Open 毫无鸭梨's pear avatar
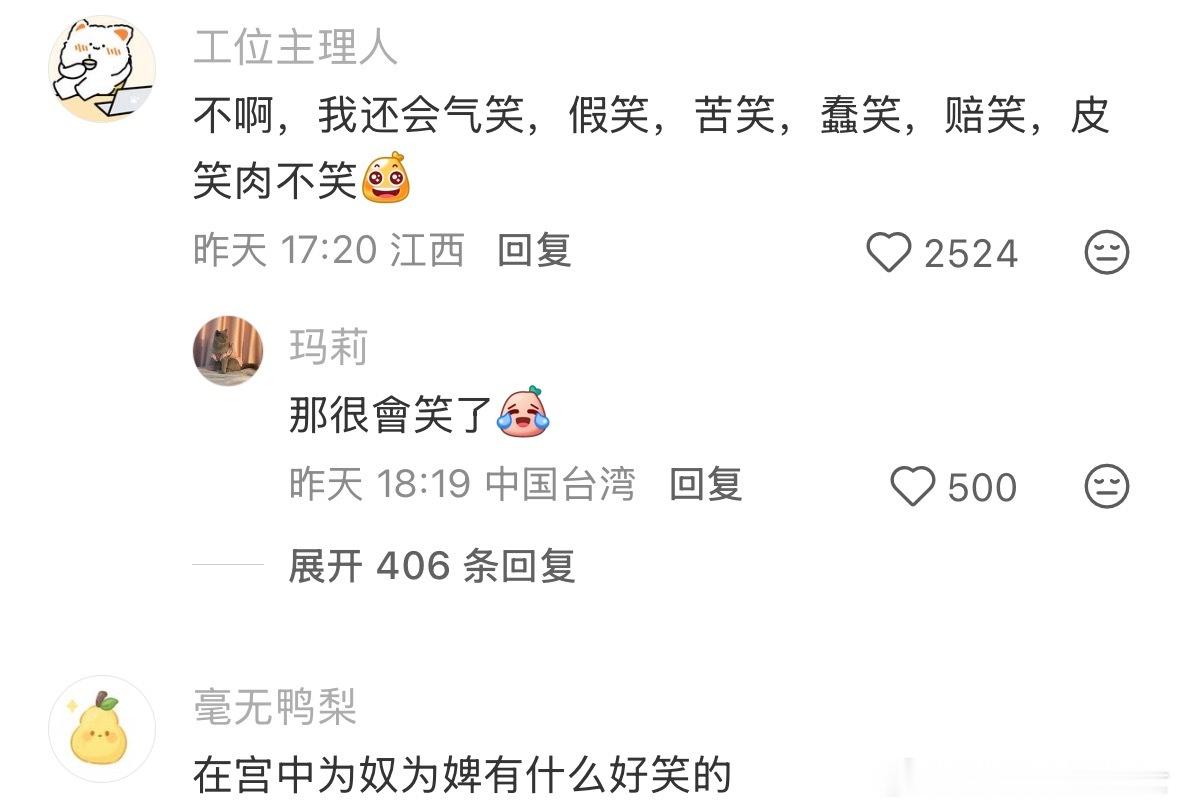Viewport: 1179px width, 807px height. pyautogui.click(x=102, y=729)
